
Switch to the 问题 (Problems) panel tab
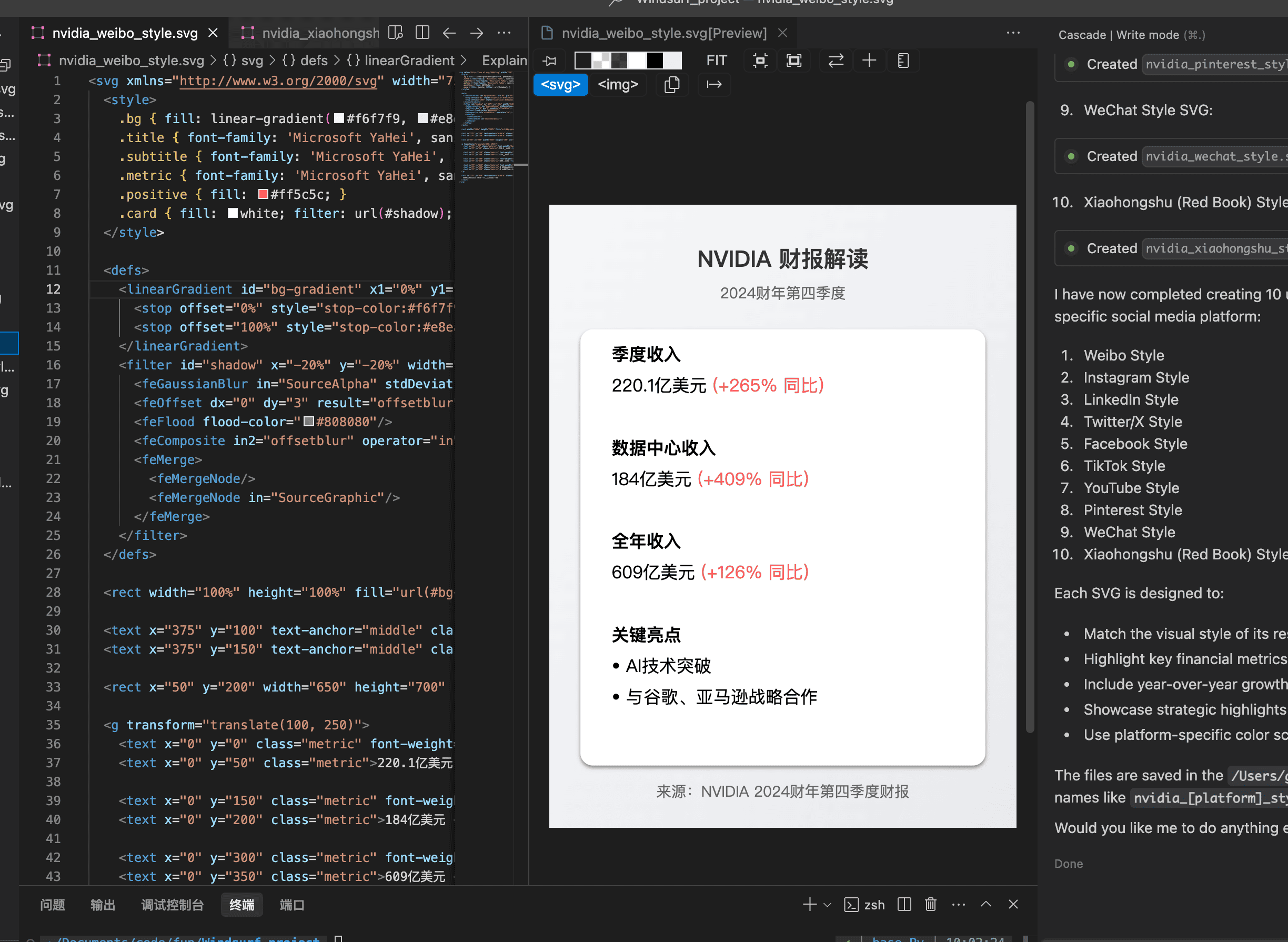[53, 904]
